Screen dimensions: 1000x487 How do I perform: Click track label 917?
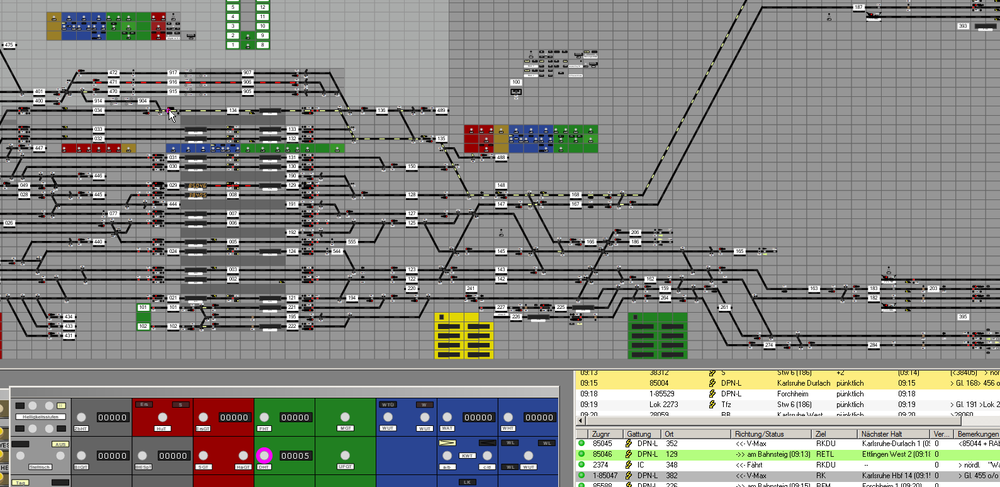173,73
